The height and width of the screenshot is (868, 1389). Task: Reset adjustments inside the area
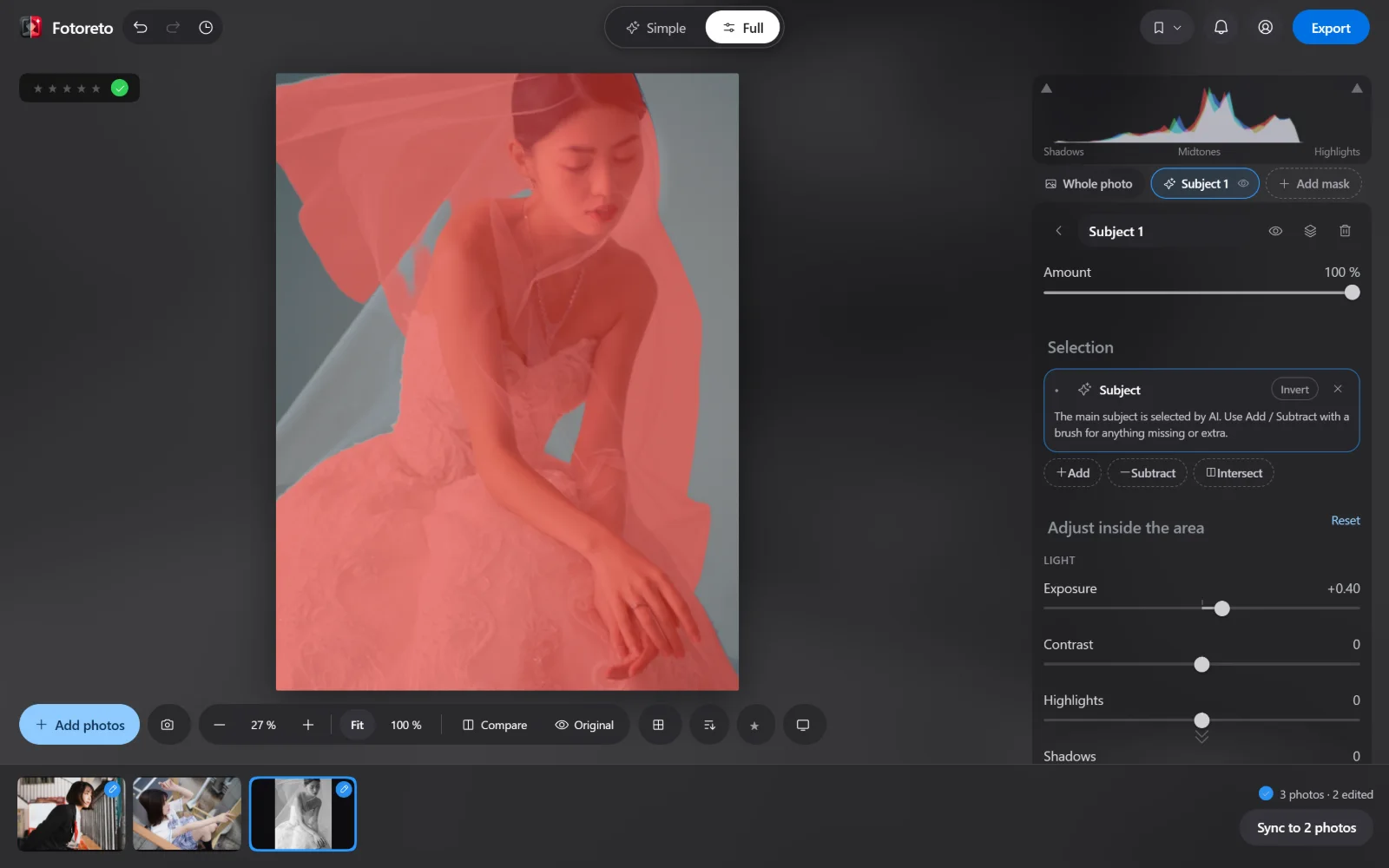click(x=1346, y=520)
